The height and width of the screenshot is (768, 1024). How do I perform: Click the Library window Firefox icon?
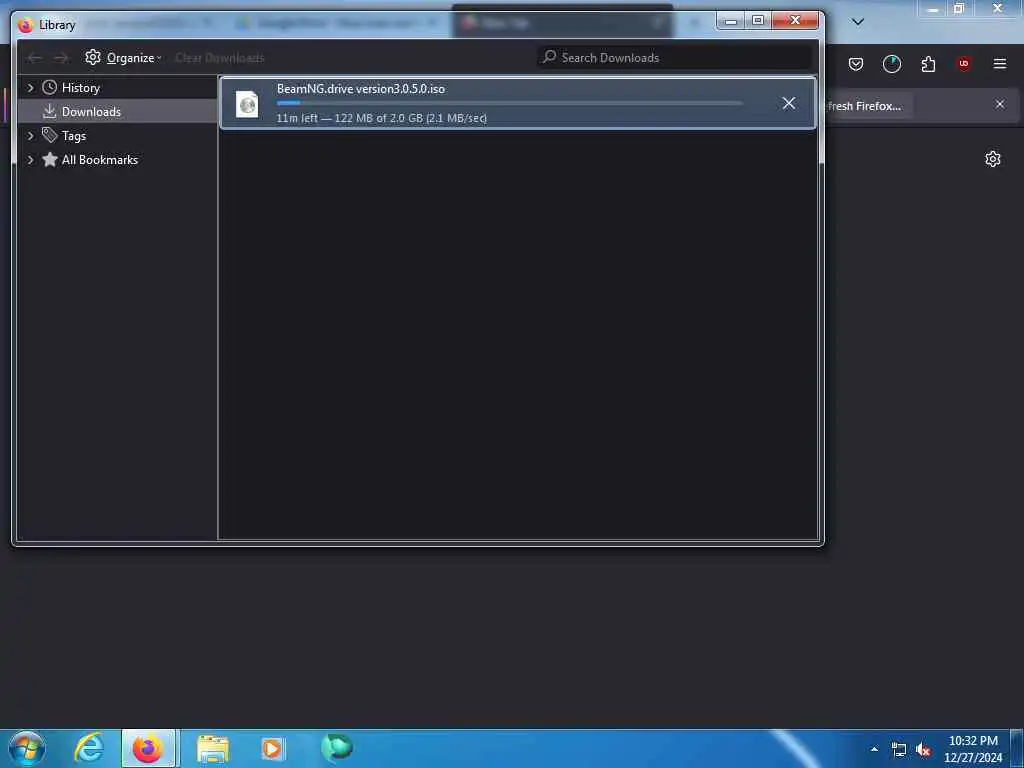pos(25,25)
